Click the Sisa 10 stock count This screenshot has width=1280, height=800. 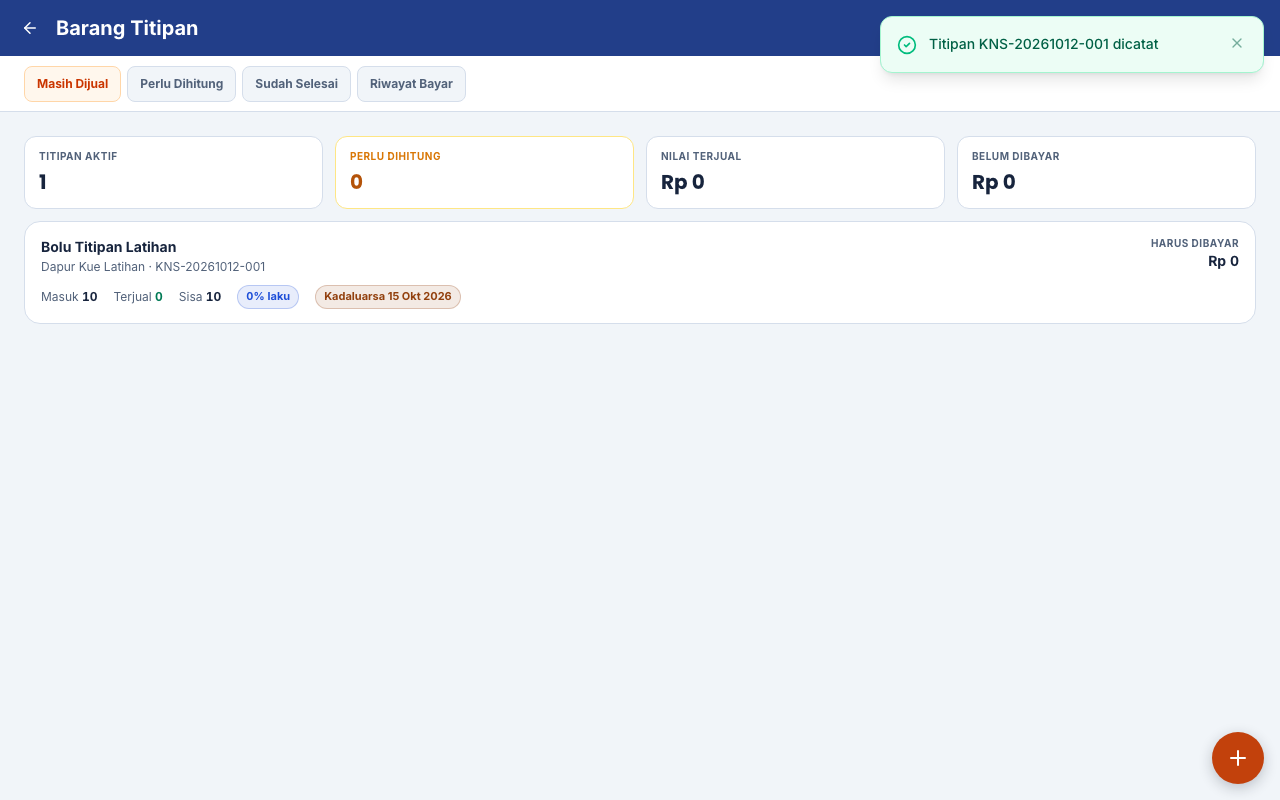[x=200, y=297]
